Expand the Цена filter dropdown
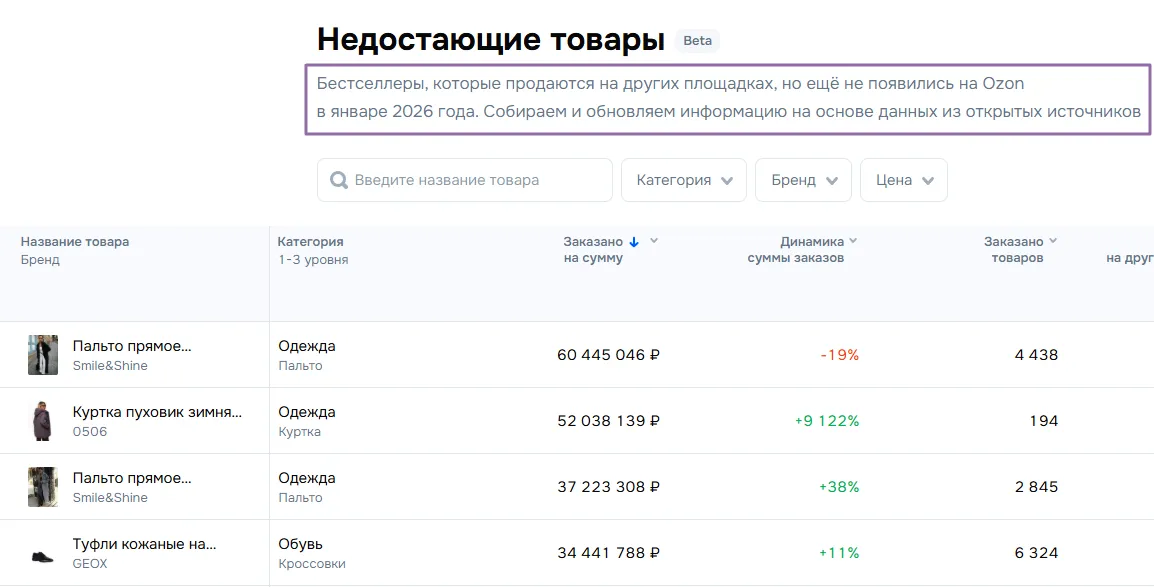This screenshot has width=1154, height=587. coord(903,181)
